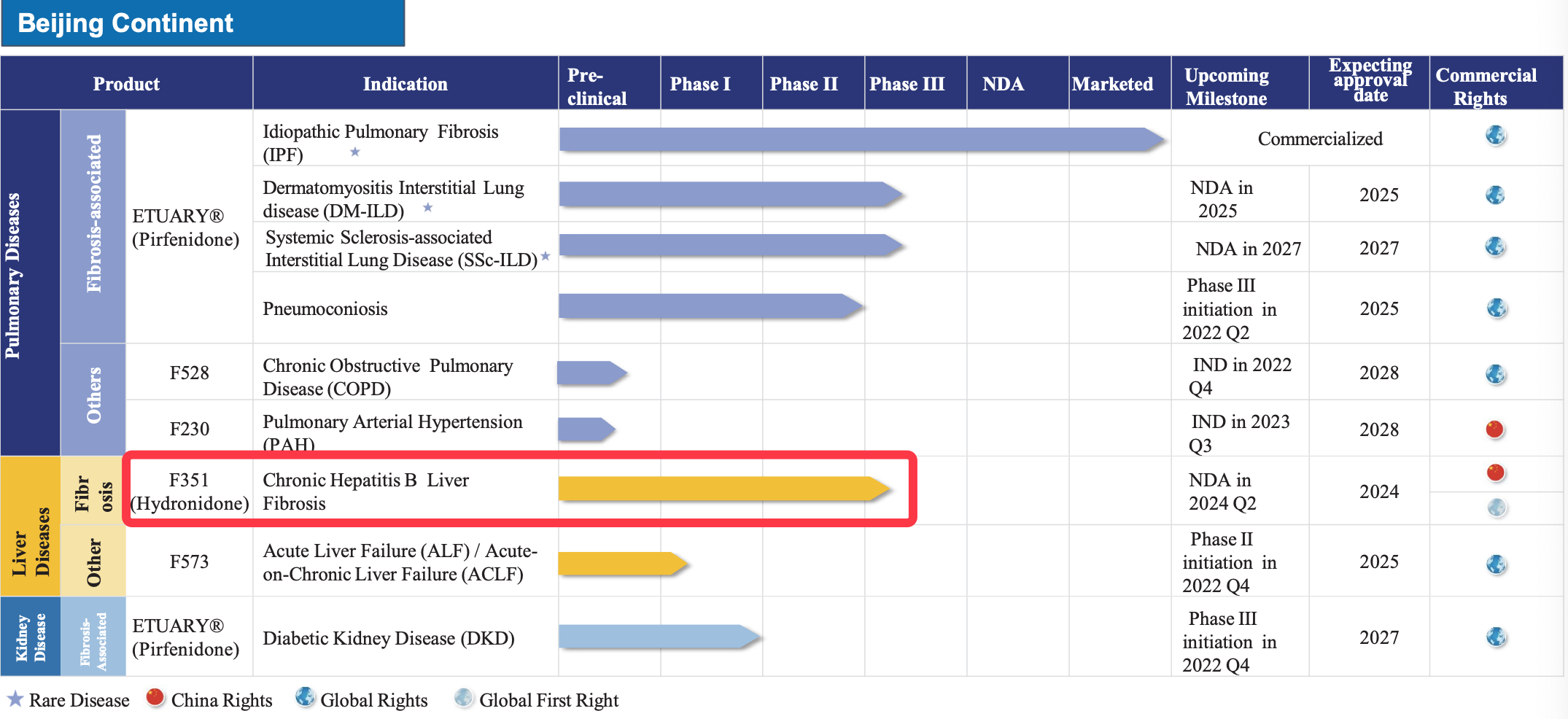Click the 'IND in 2022 Q4' milestone
This screenshot has width=1568, height=719.
(x=1241, y=376)
